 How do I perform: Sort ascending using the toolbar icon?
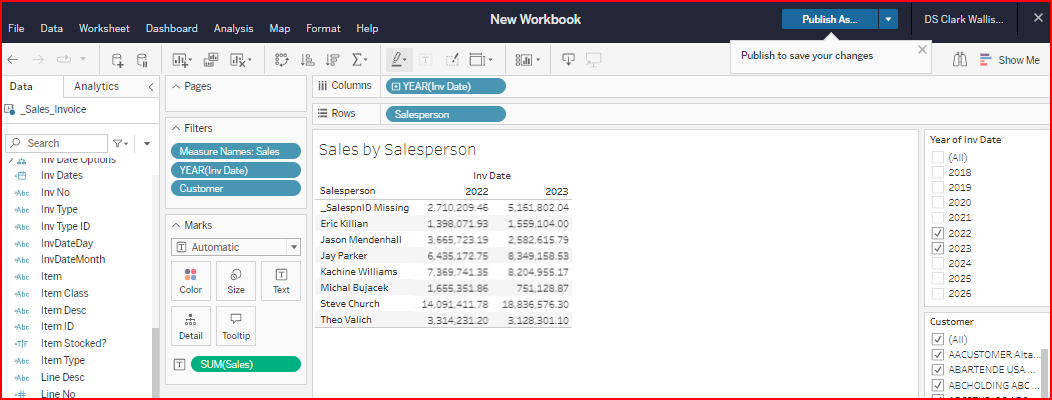click(x=308, y=60)
